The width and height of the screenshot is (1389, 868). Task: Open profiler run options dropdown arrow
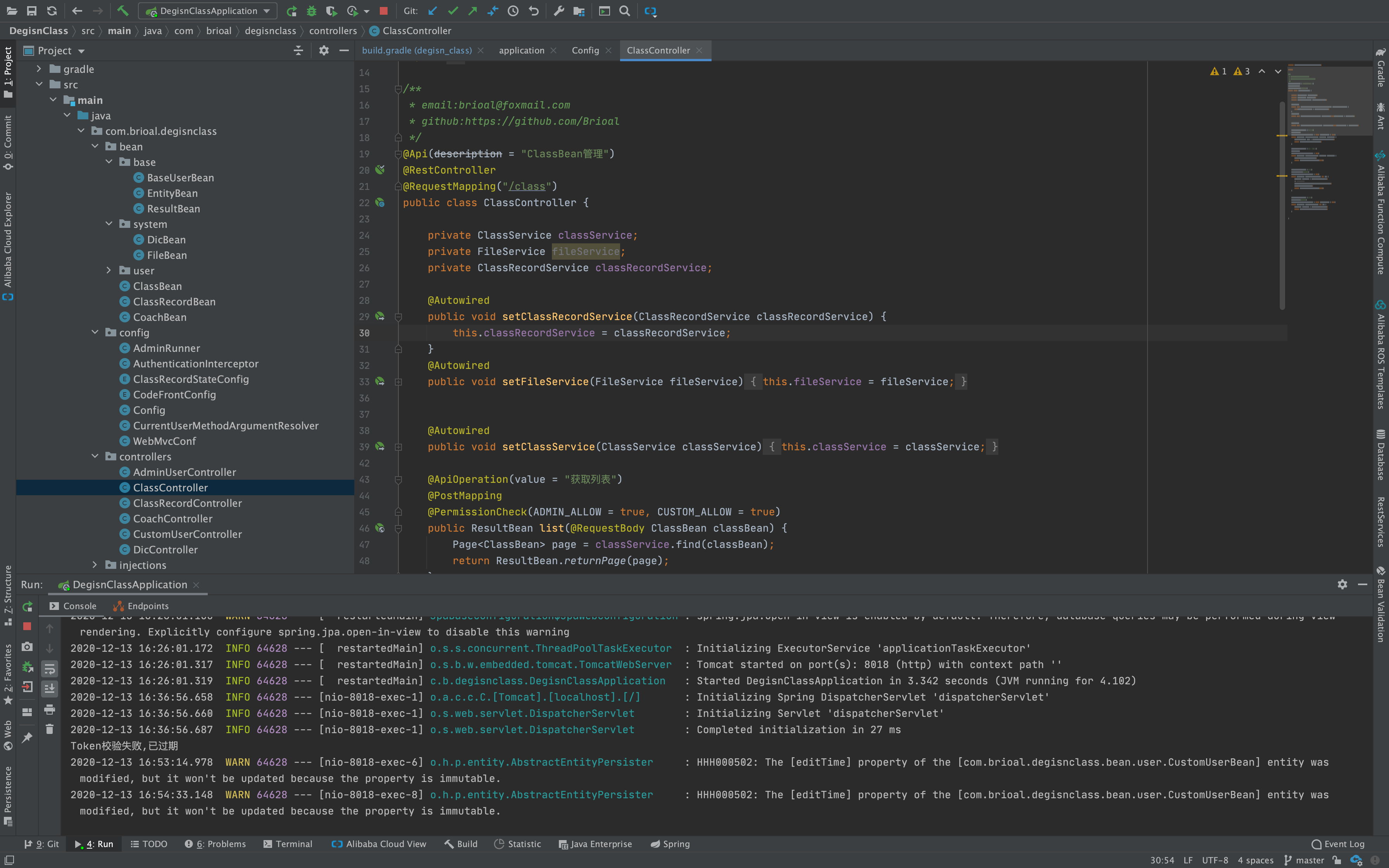[x=366, y=11]
